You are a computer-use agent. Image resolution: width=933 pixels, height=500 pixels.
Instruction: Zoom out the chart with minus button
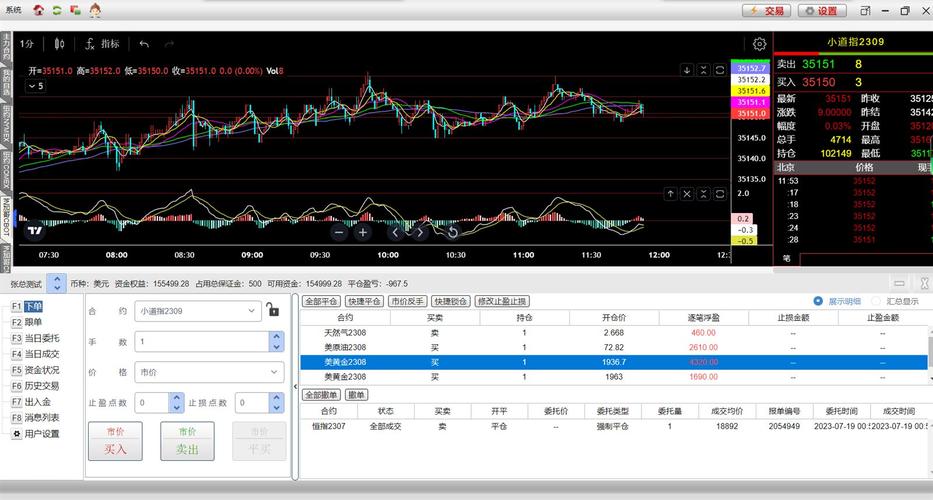pyautogui.click(x=339, y=232)
